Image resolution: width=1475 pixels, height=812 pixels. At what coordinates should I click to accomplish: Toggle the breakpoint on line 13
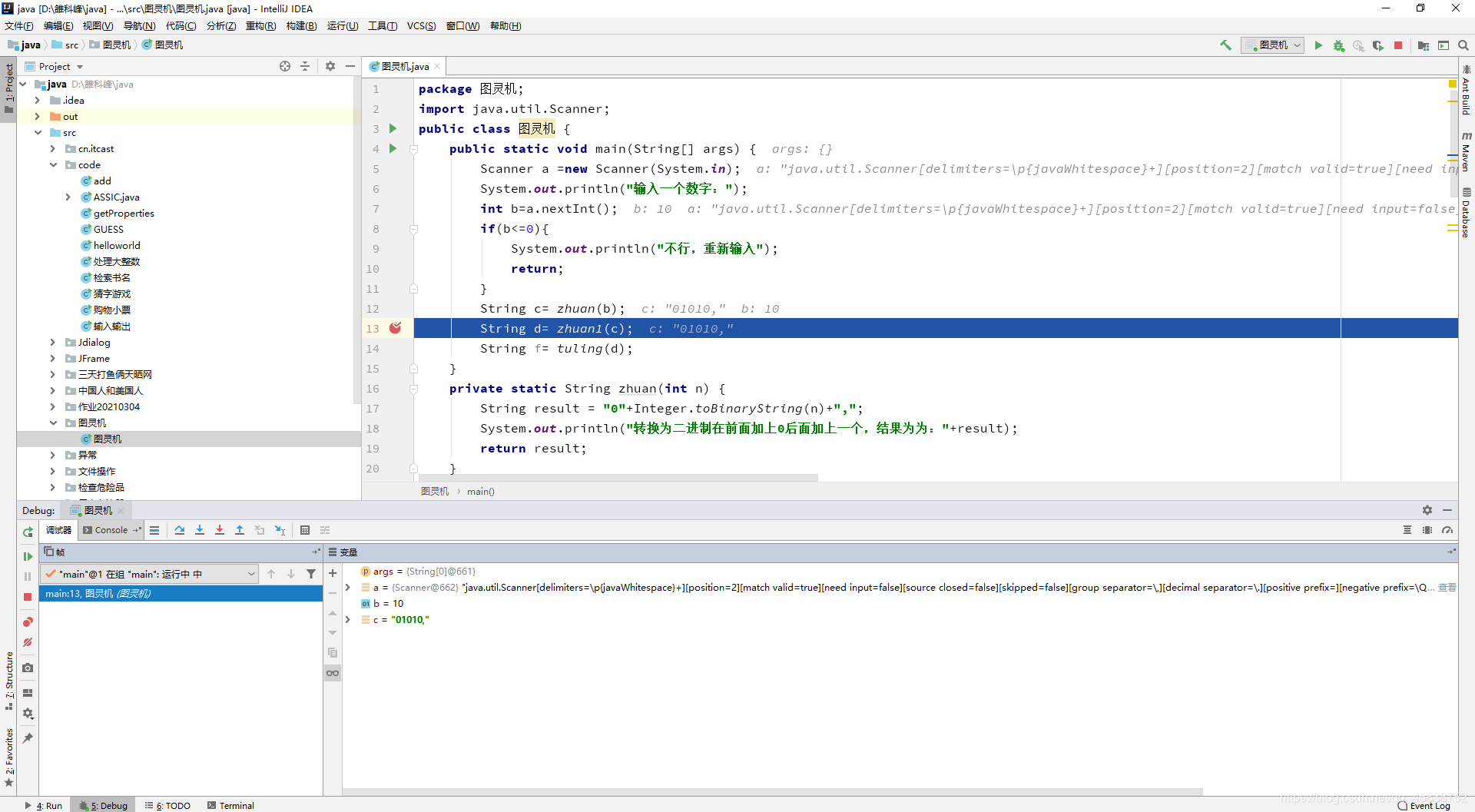click(x=396, y=328)
